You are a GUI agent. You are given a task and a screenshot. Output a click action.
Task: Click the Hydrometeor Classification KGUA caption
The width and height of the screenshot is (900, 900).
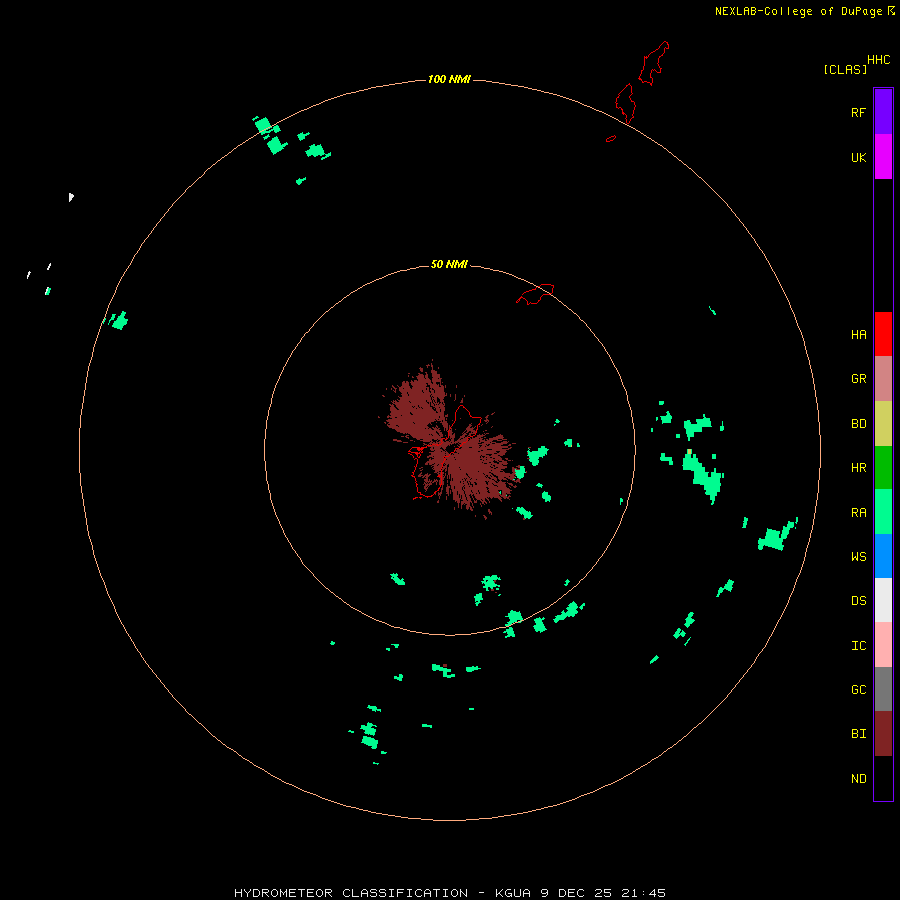449,893
